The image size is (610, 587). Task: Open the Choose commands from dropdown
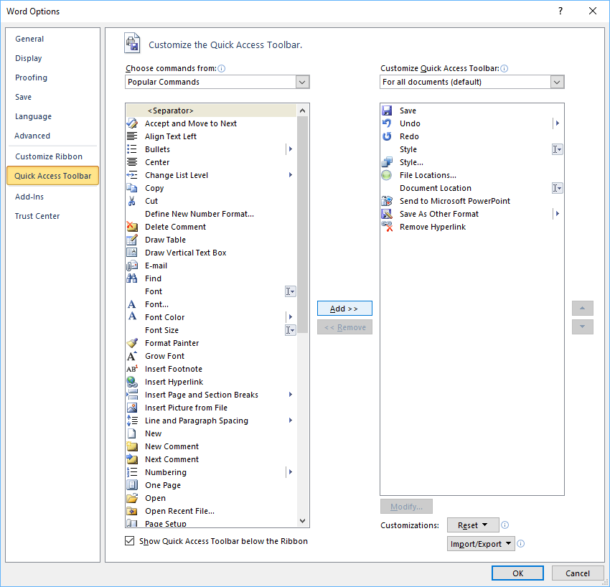(217, 82)
